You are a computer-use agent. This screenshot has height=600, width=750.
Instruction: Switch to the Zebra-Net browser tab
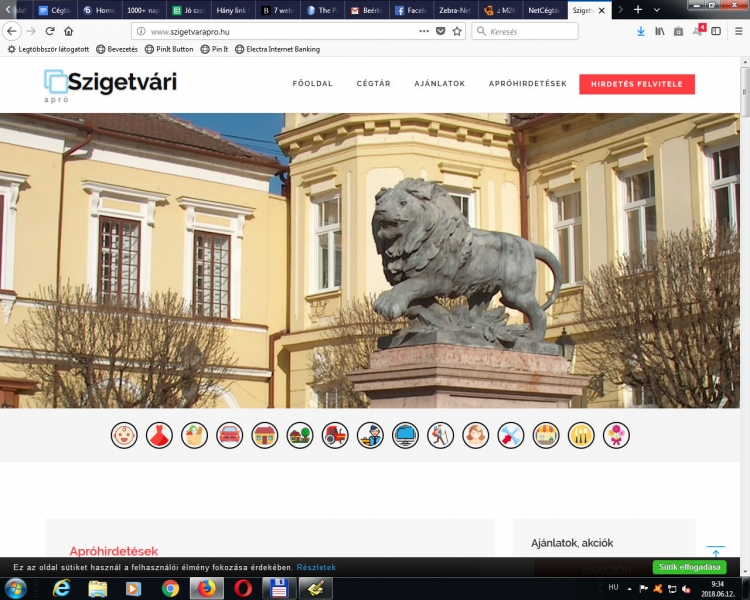coord(454,10)
